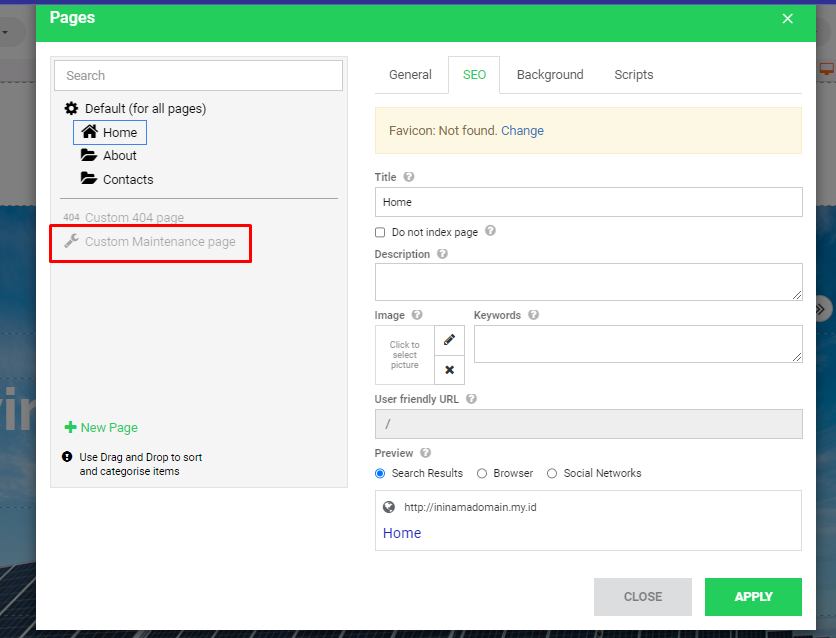Select the Social Networks preview radio button
Image resolution: width=836 pixels, height=638 pixels.
pos(552,473)
